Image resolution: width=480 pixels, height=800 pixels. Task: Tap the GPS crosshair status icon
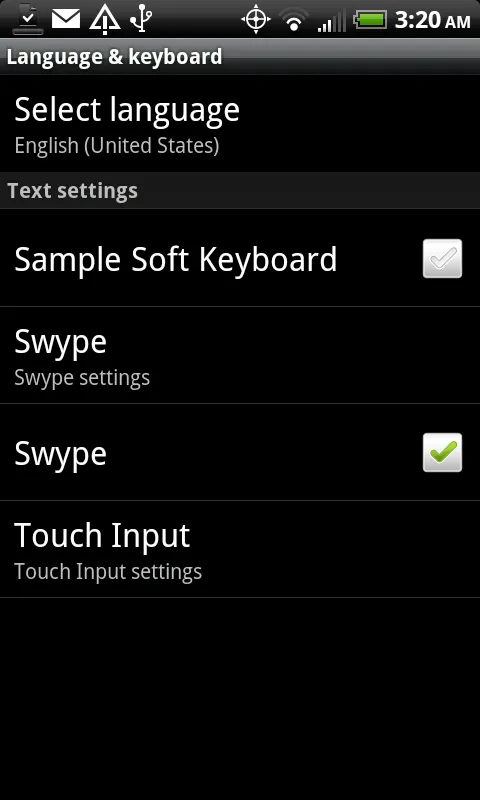[256, 20]
